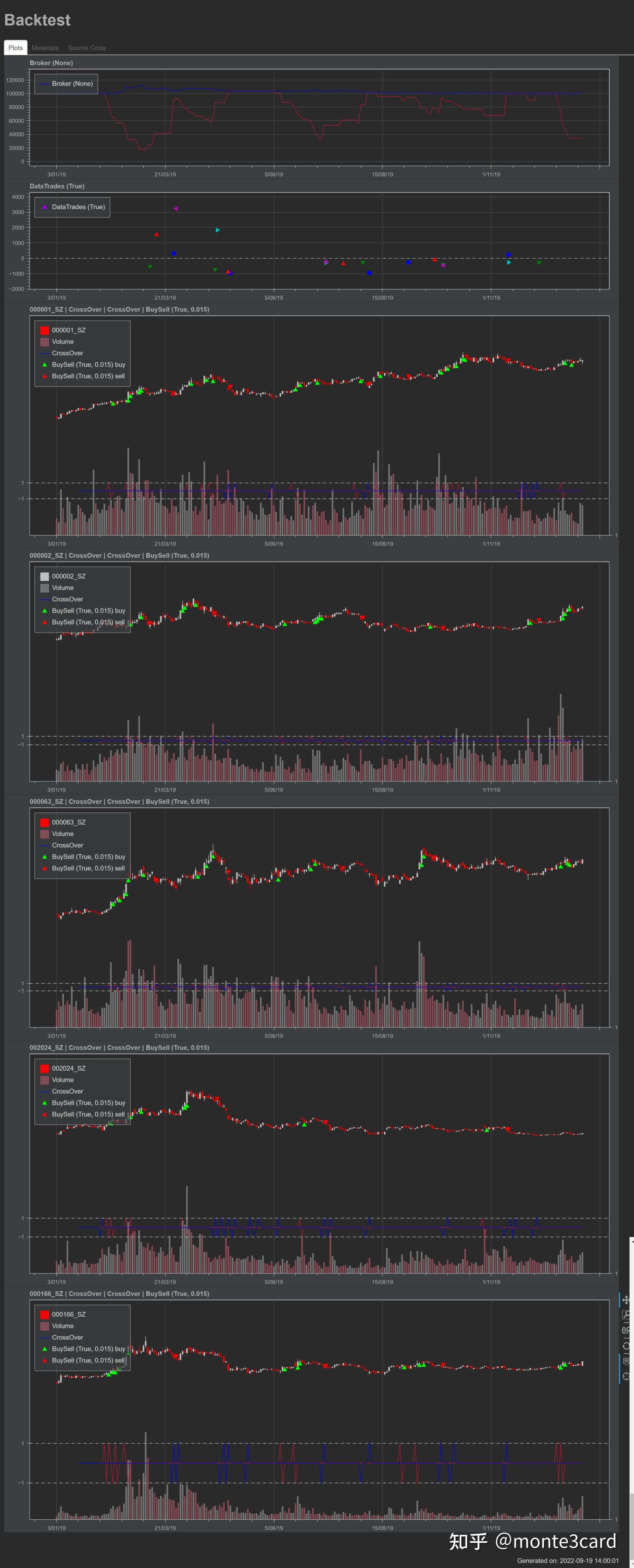Toggle the Hover tooltip tool

626,1361
